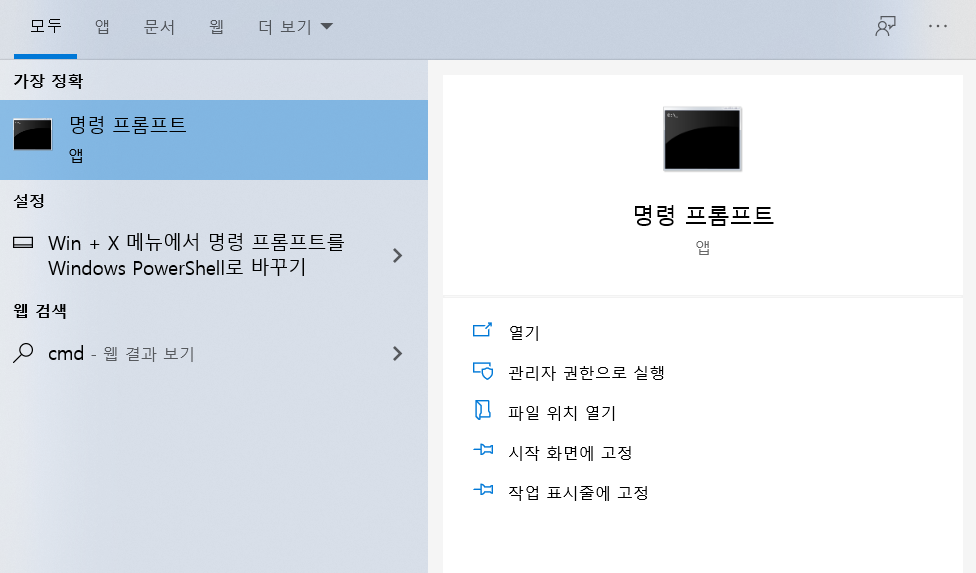Click the 열기 open icon
This screenshot has height=573, width=976.
pos(483,331)
